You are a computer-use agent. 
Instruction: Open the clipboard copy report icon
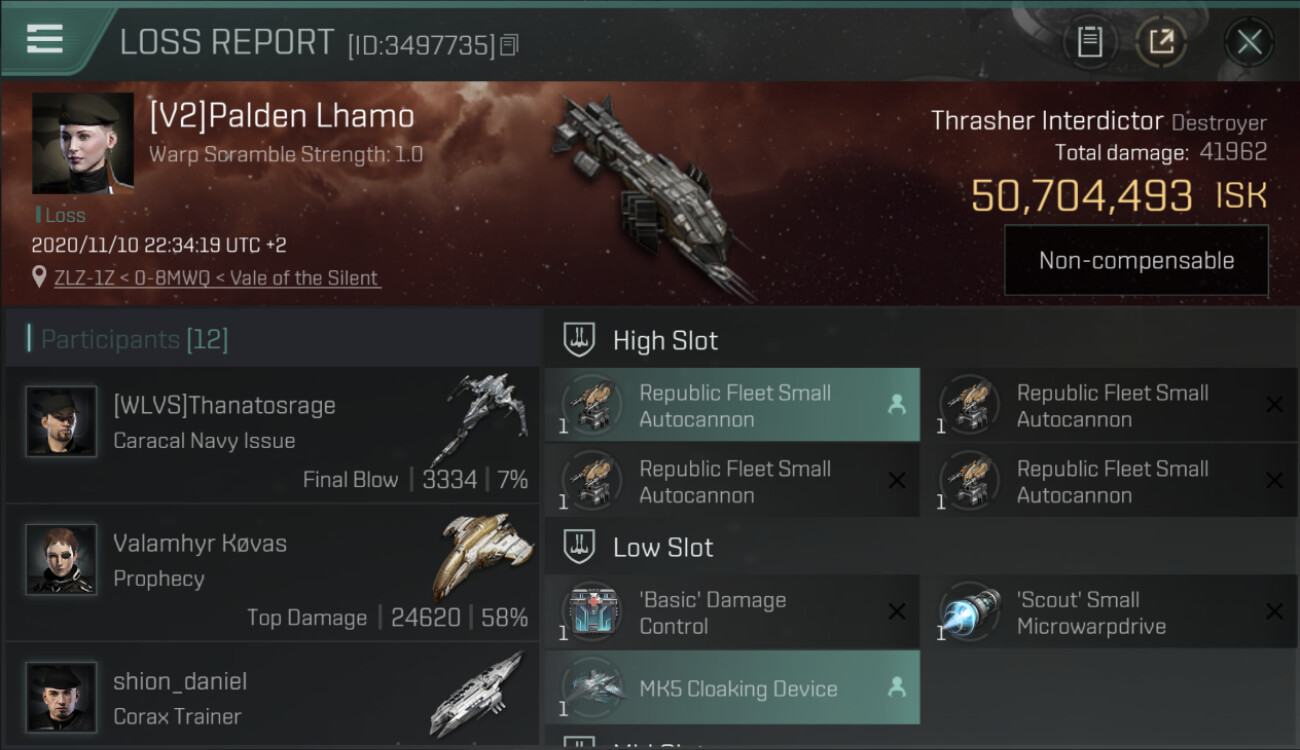(x=1089, y=41)
